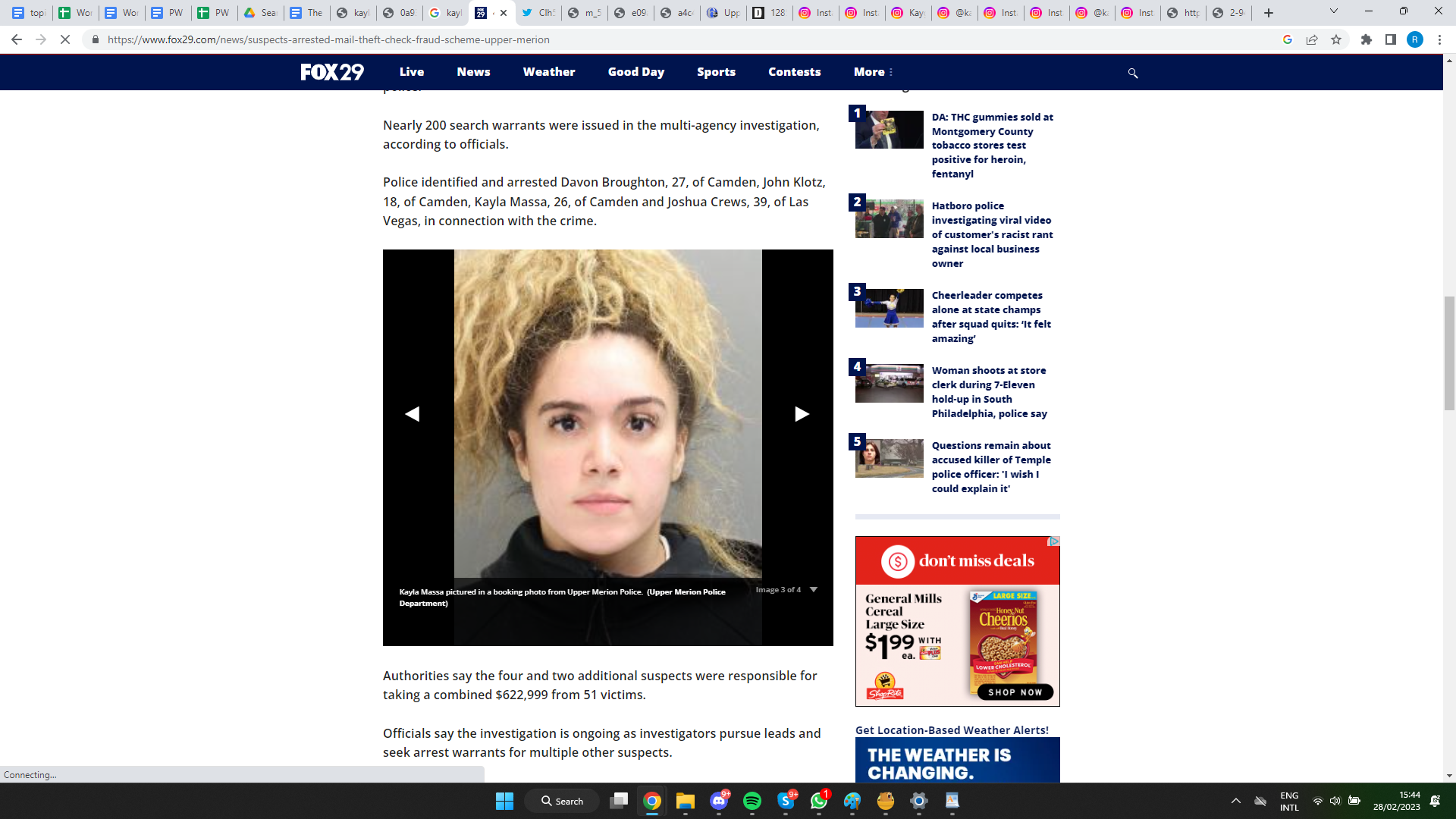Open the Live section

pos(412,72)
